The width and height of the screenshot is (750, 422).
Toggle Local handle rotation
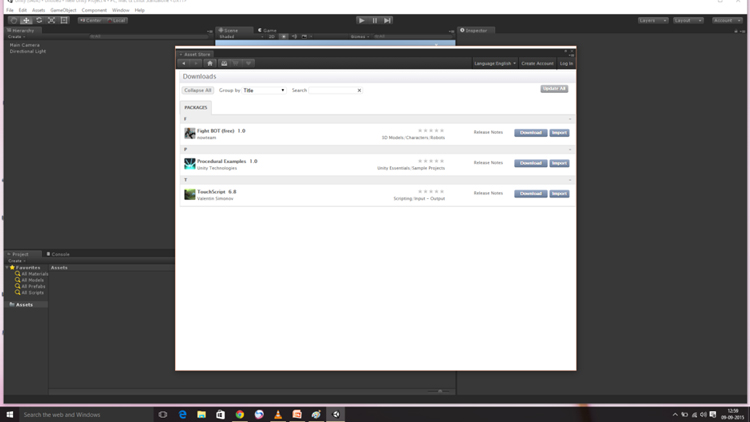pyautogui.click(x=116, y=21)
